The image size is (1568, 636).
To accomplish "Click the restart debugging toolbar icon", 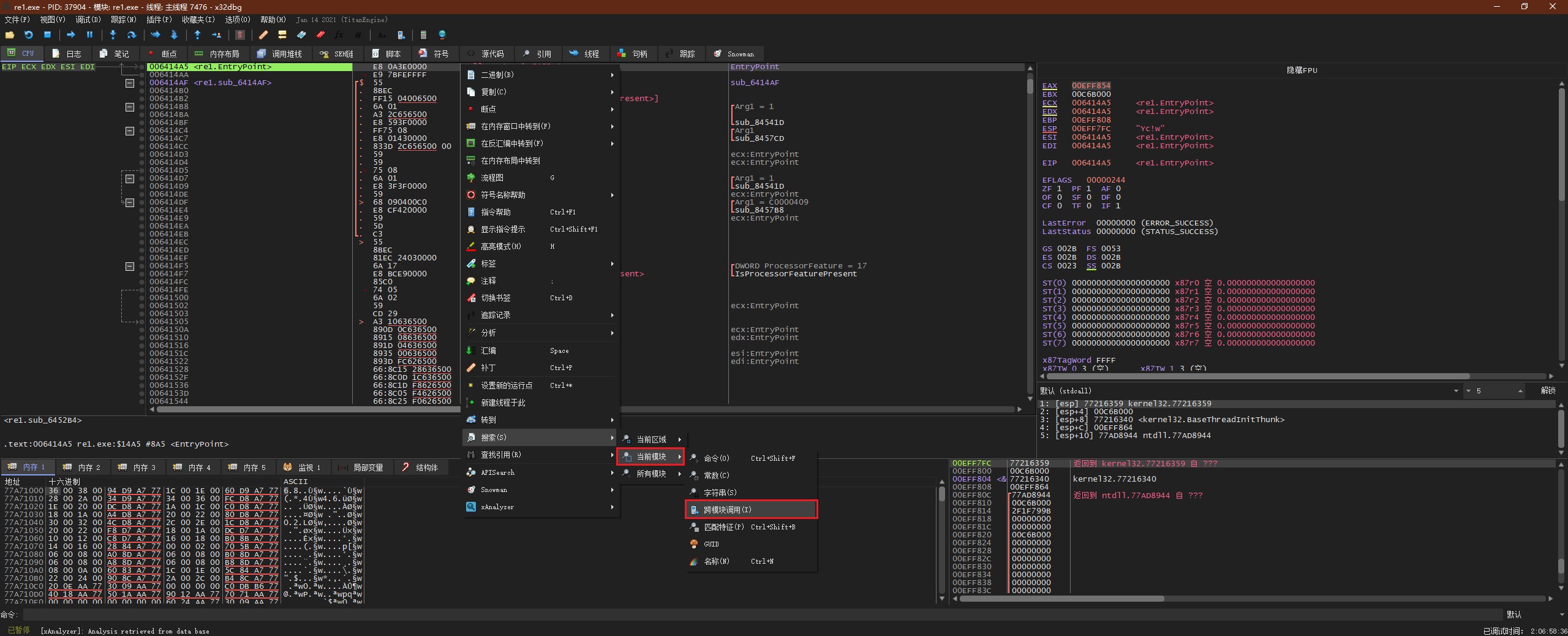I will tap(28, 35).
